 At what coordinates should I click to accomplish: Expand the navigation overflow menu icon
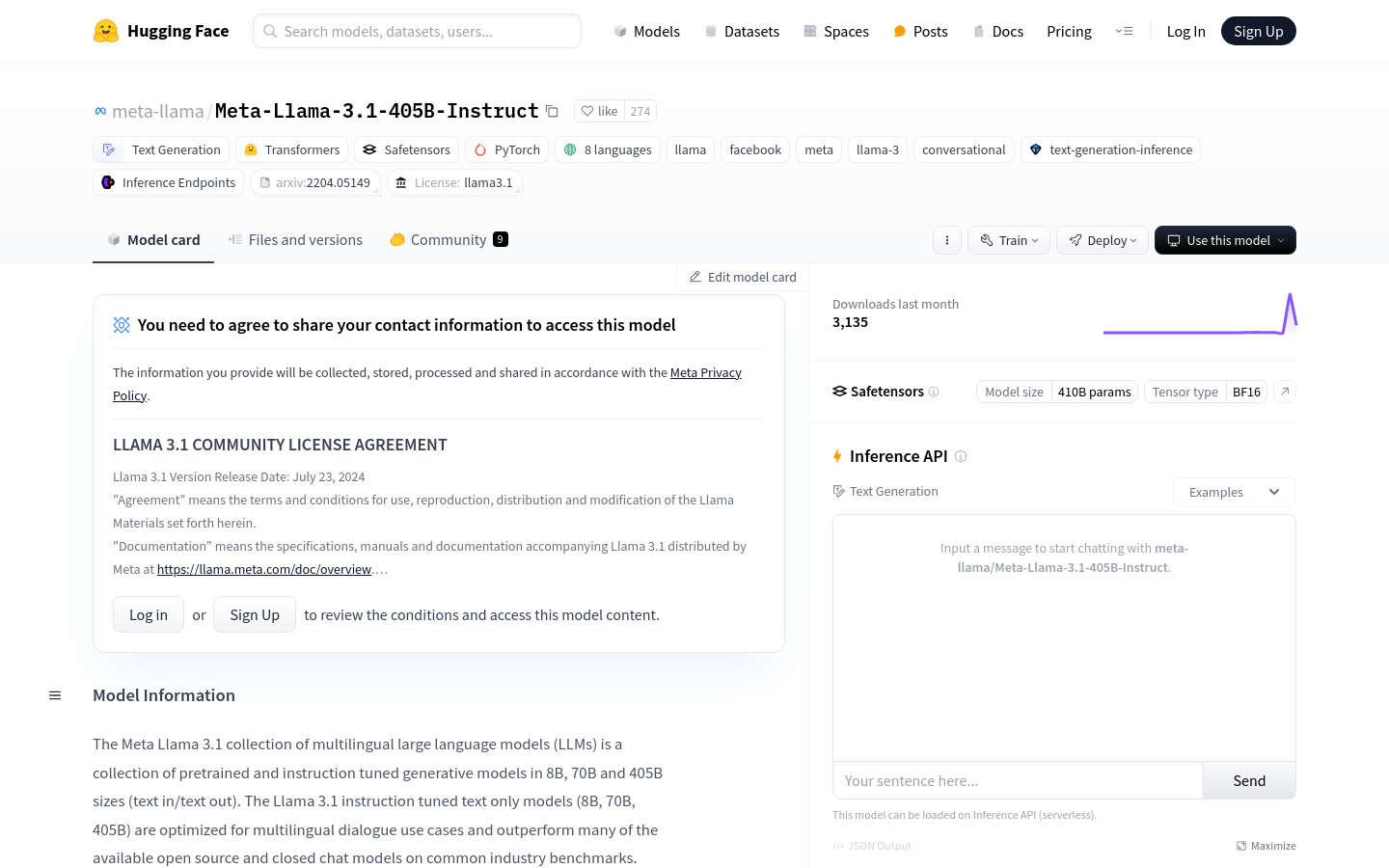pyautogui.click(x=1125, y=31)
